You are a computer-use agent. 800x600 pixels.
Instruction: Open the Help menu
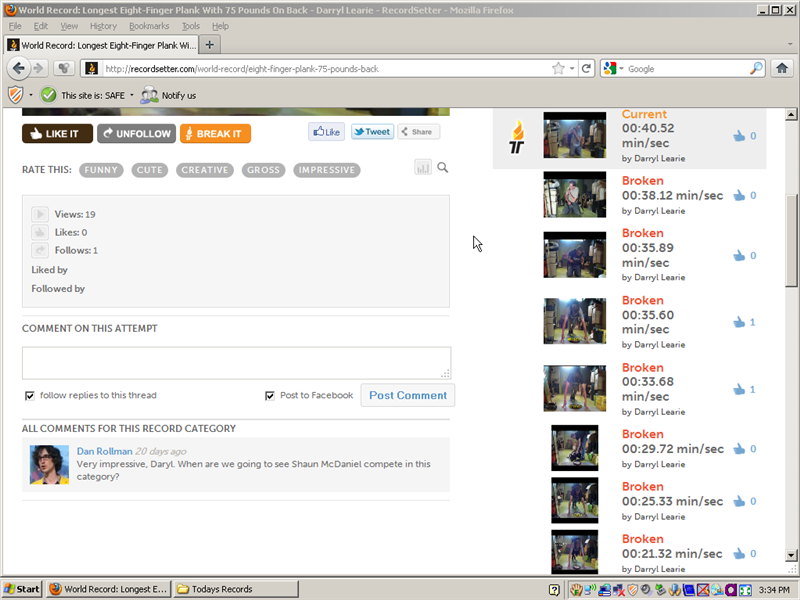point(220,26)
